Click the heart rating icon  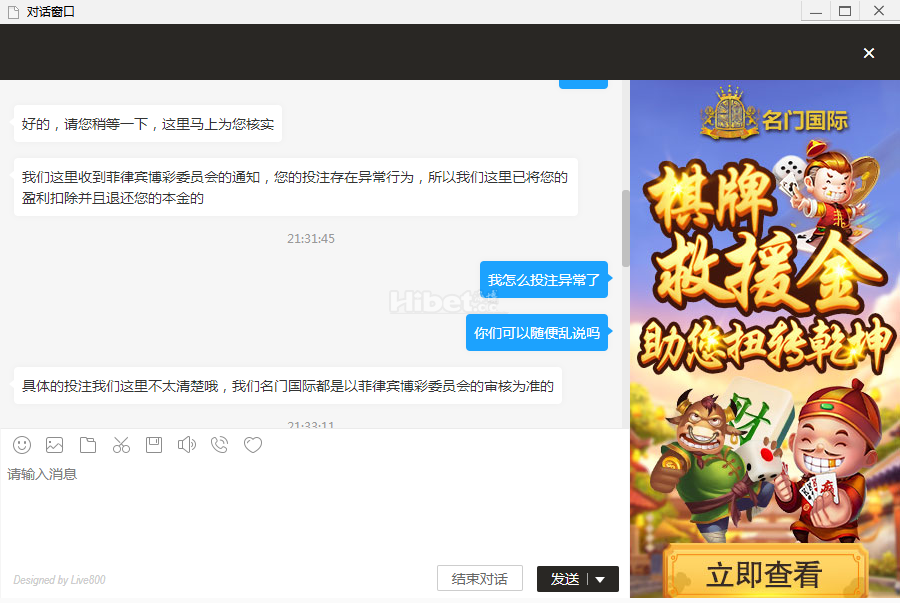[253, 445]
